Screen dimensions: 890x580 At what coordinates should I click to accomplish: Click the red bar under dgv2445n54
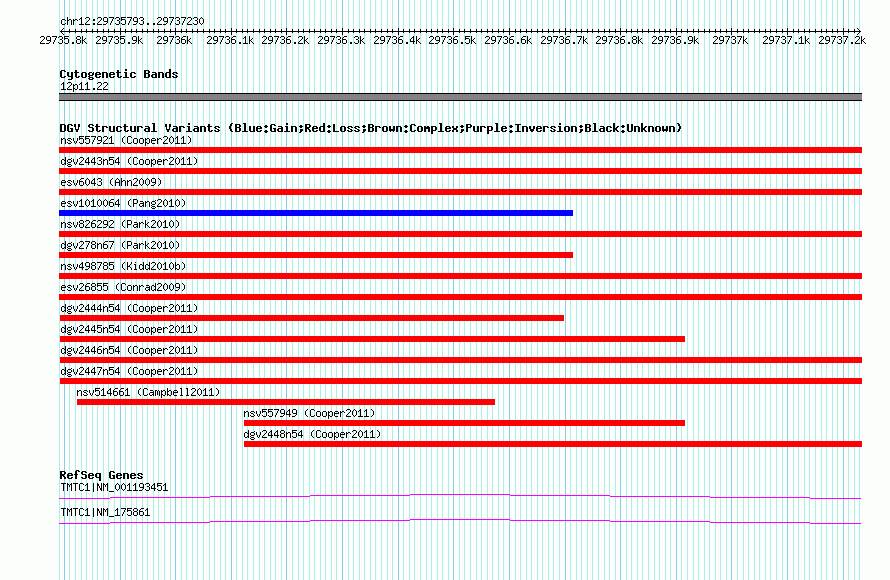[x=372, y=339]
